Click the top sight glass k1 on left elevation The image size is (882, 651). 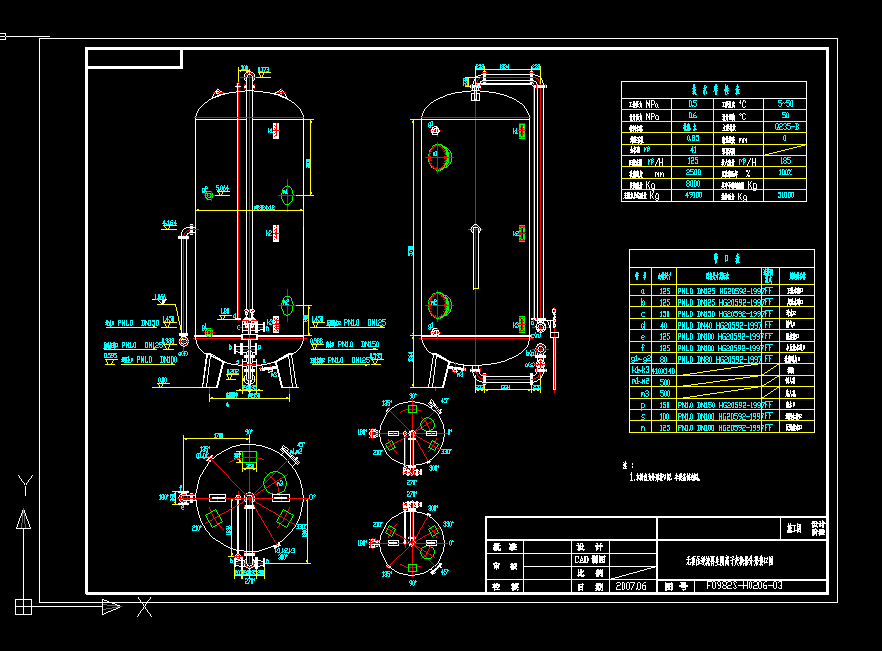coord(276,131)
